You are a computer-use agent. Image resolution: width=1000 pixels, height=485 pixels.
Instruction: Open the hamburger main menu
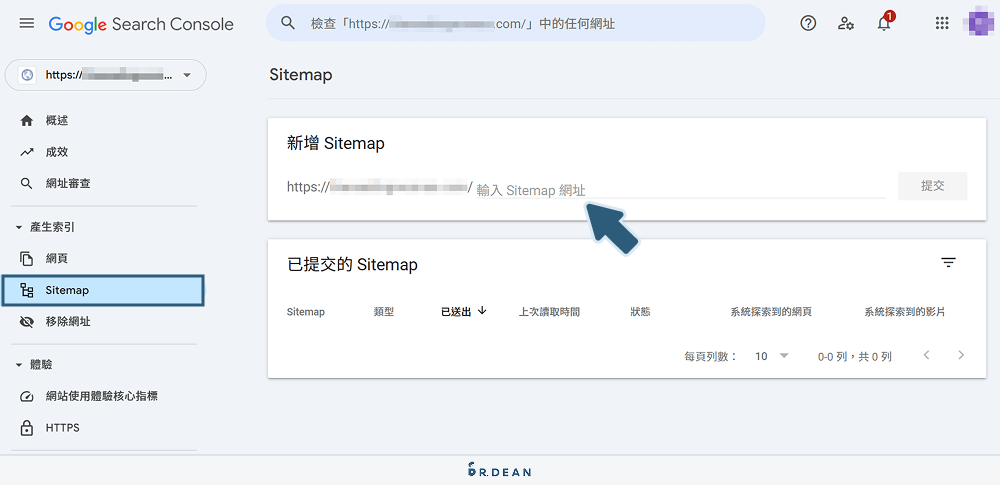pos(26,24)
